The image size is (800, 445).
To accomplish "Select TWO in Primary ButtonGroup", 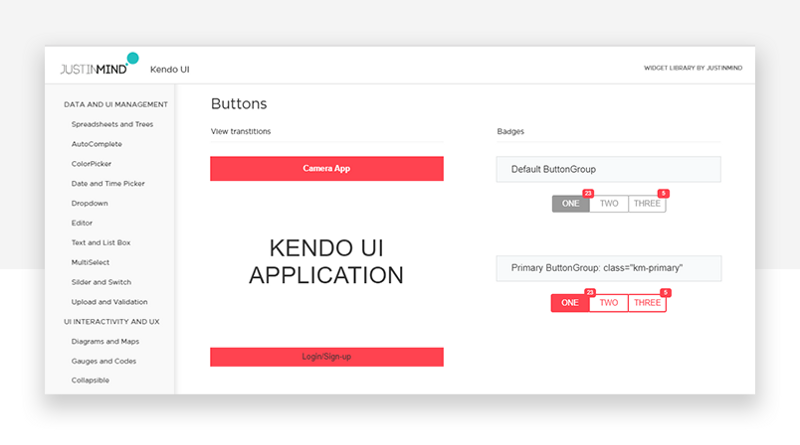I will (608, 303).
